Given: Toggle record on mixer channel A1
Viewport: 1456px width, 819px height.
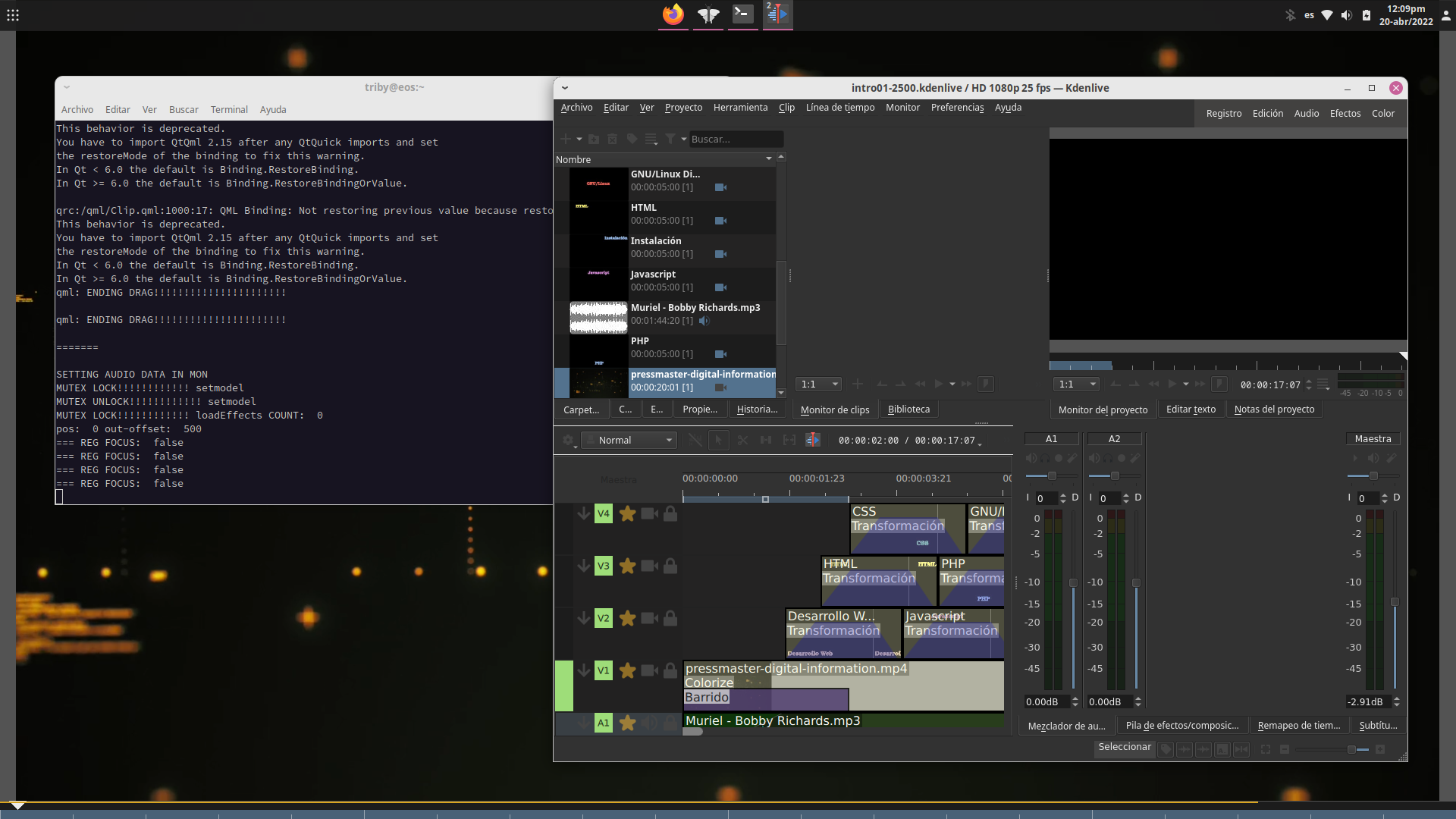Looking at the screenshot, I should click(x=1059, y=458).
